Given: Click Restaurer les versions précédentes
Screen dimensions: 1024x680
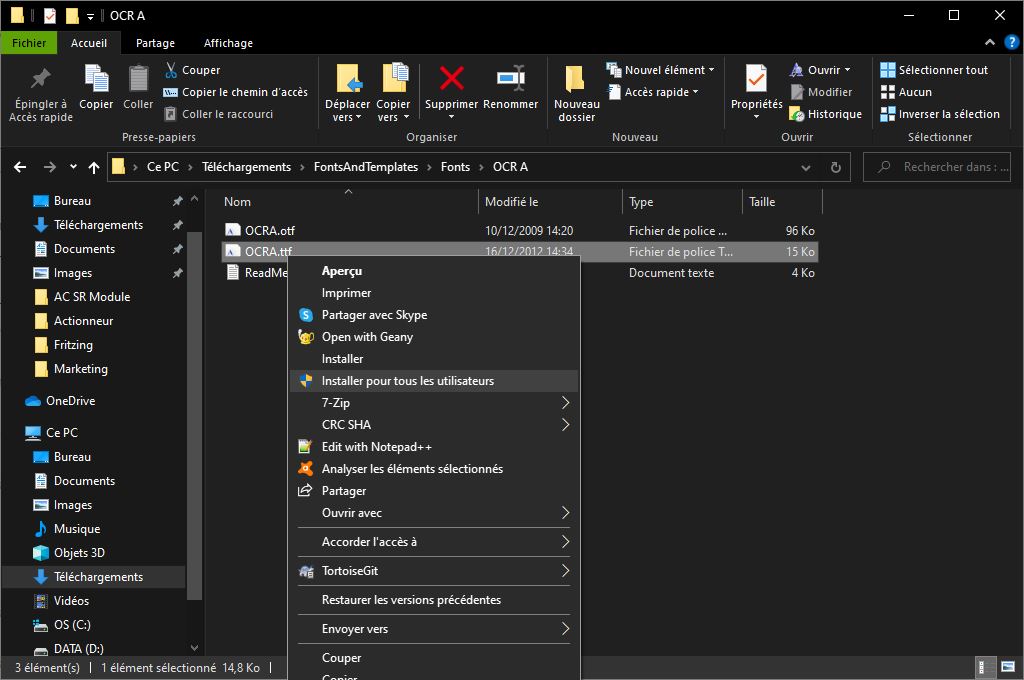Looking at the screenshot, I should [434, 600].
